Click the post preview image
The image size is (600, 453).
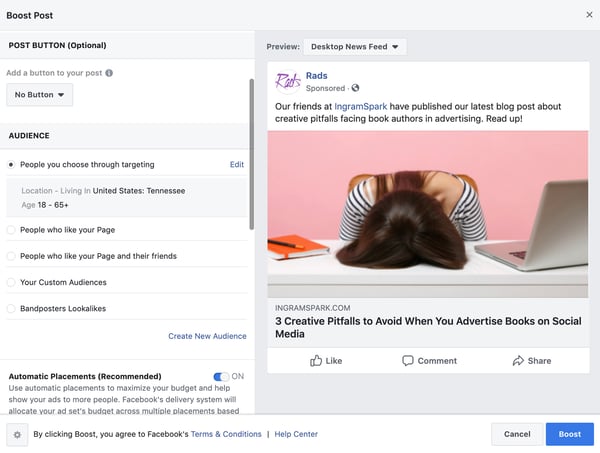[x=428, y=214]
